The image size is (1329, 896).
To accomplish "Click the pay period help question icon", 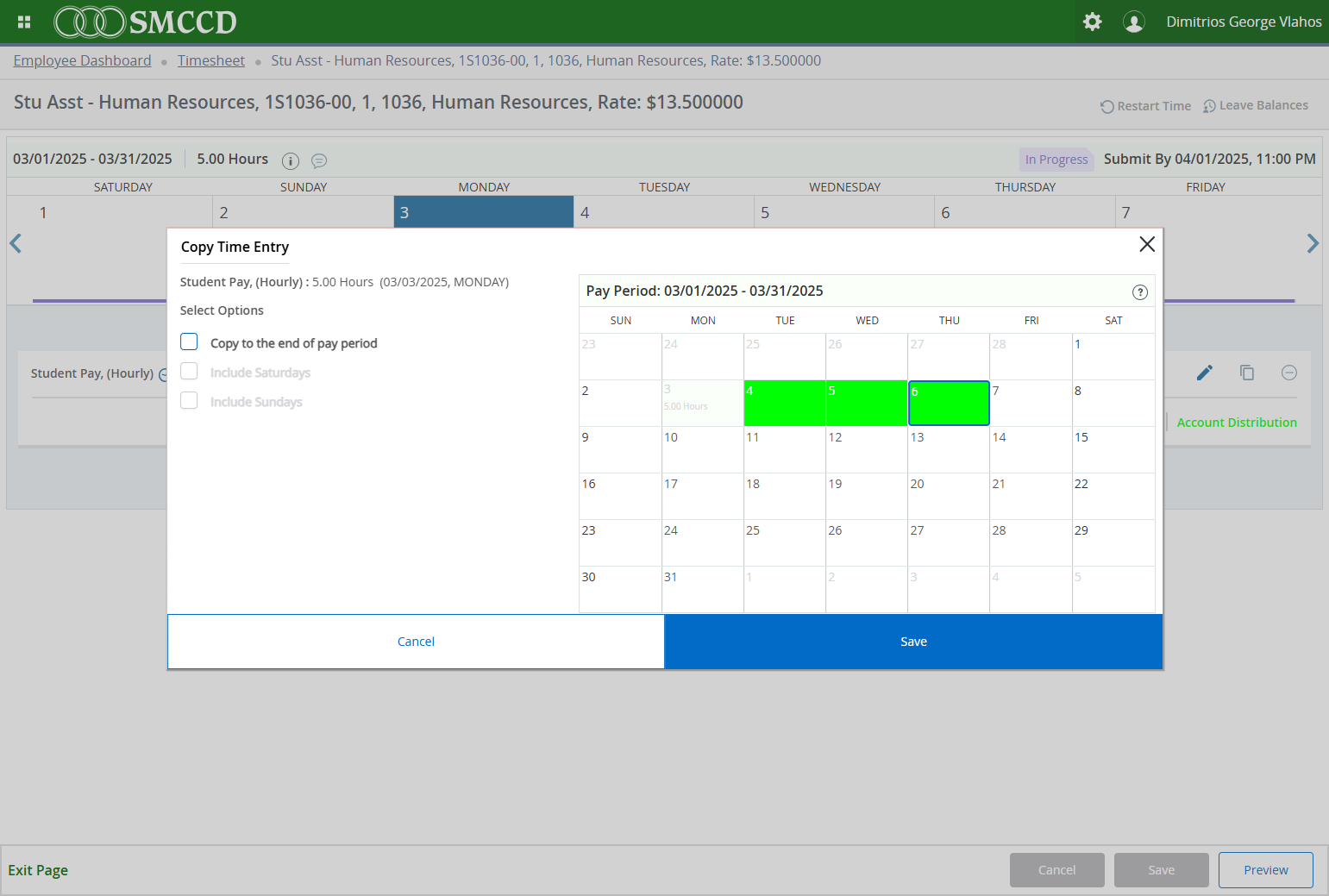I will [x=1139, y=292].
